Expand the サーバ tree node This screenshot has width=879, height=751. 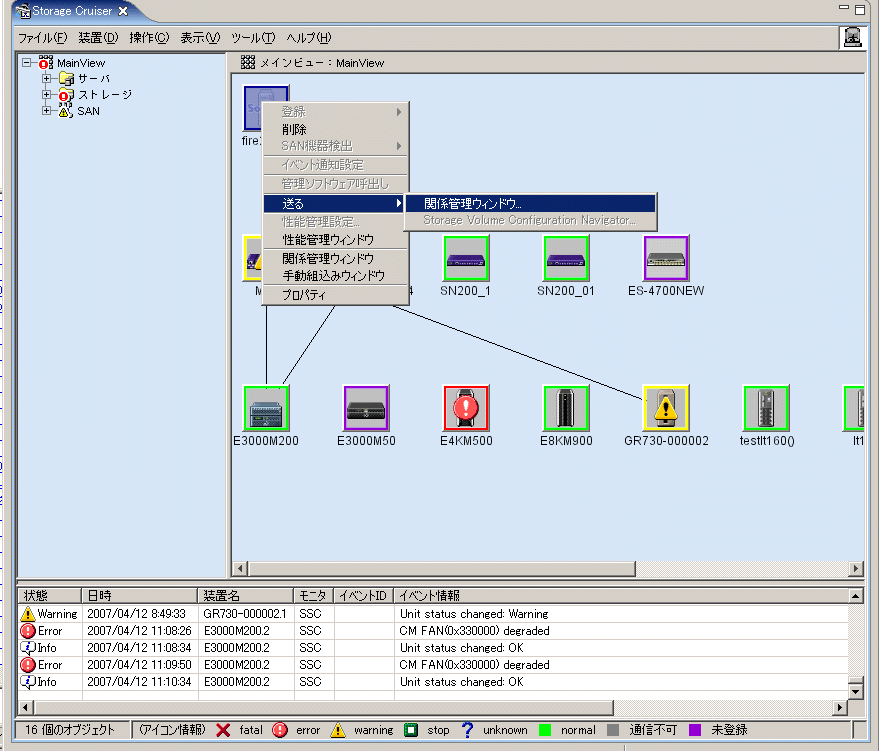tap(47, 79)
